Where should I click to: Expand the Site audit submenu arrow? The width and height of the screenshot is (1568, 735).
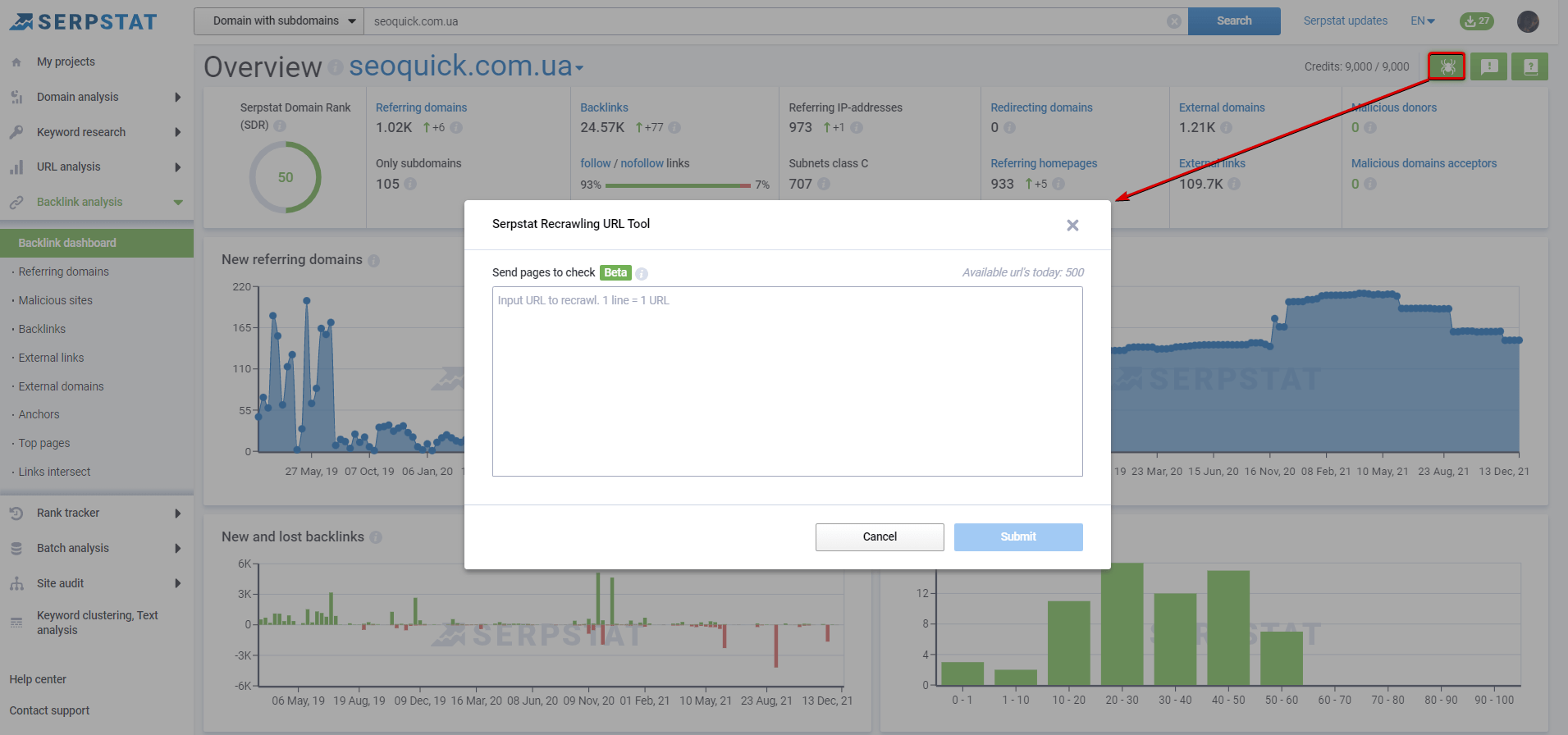178,583
